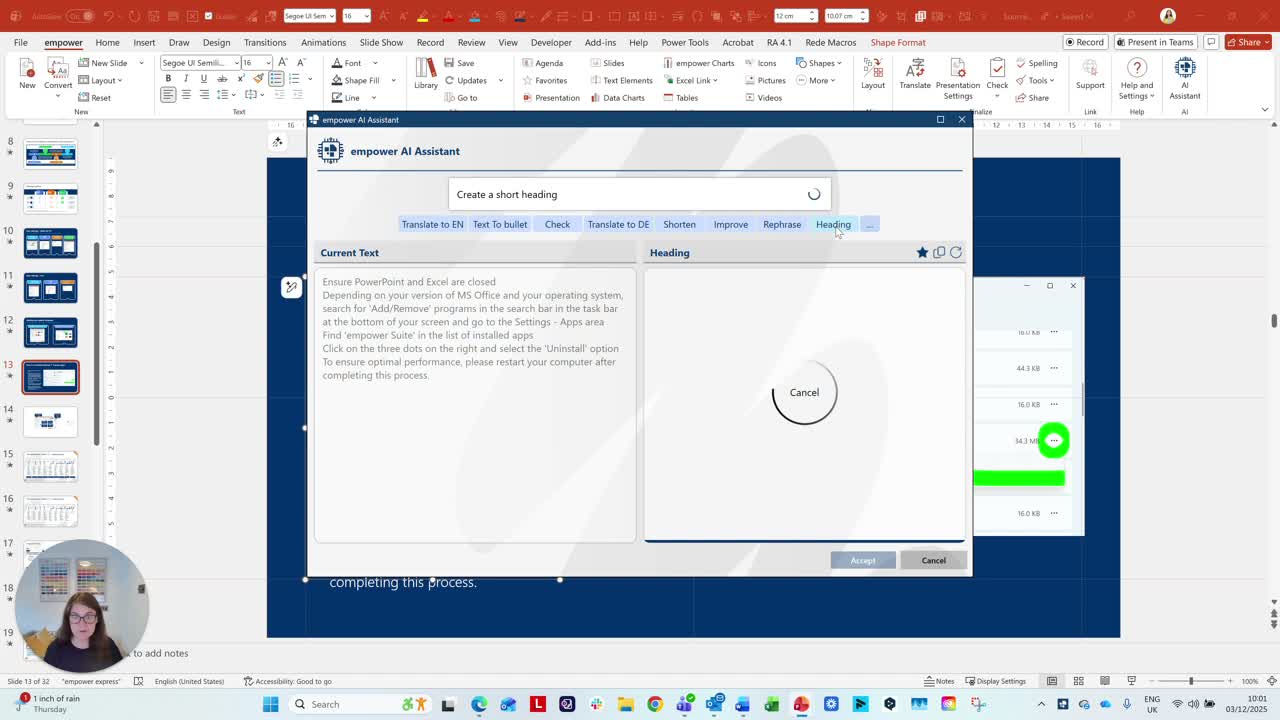Select slide 14 thumbnail
Viewport: 1280px width, 720px height.
click(50, 421)
